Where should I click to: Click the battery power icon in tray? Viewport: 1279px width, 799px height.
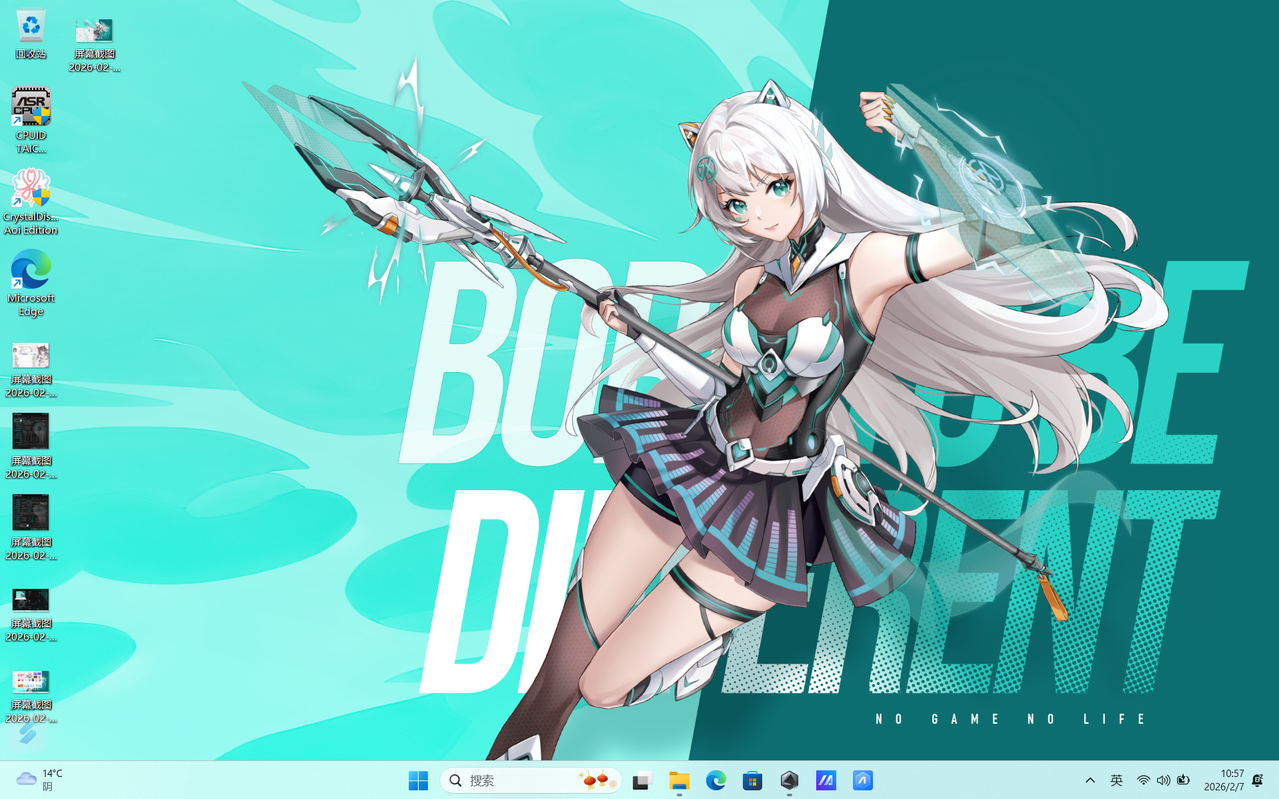click(1184, 780)
